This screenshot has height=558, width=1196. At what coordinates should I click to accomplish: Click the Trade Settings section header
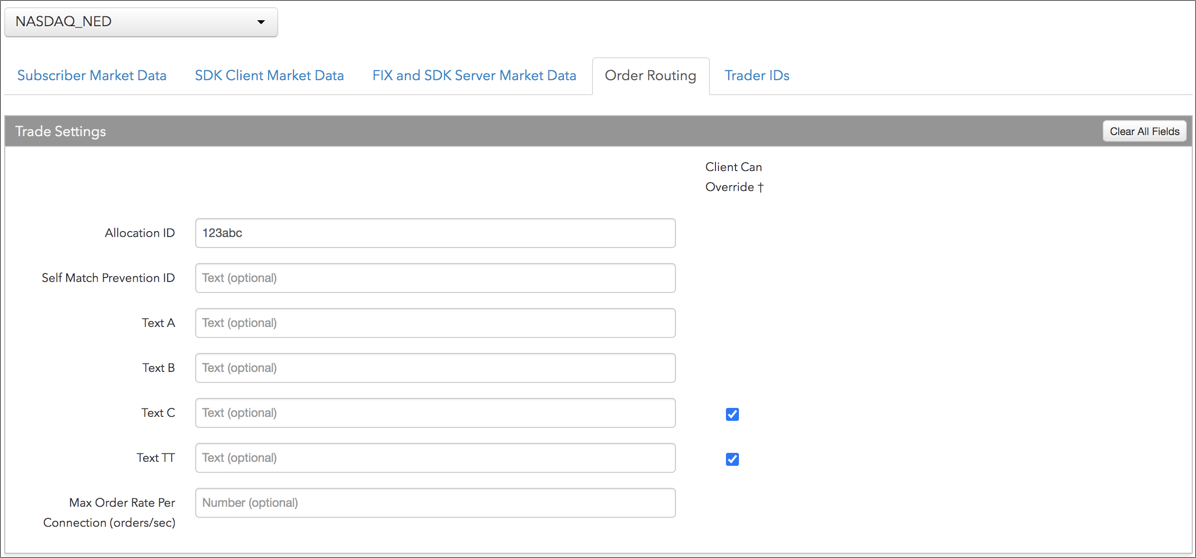click(x=61, y=131)
